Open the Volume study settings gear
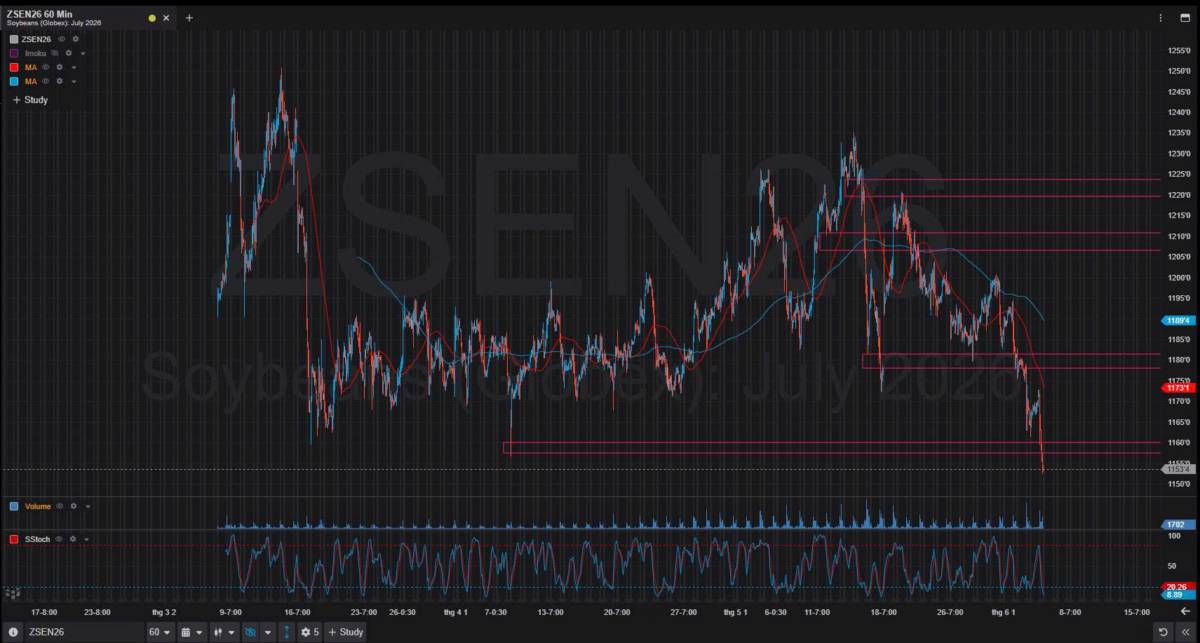 pyautogui.click(x=73, y=507)
